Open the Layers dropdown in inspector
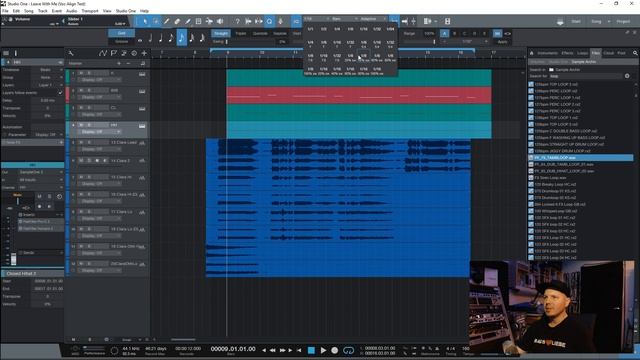640x360 pixels. [48, 85]
